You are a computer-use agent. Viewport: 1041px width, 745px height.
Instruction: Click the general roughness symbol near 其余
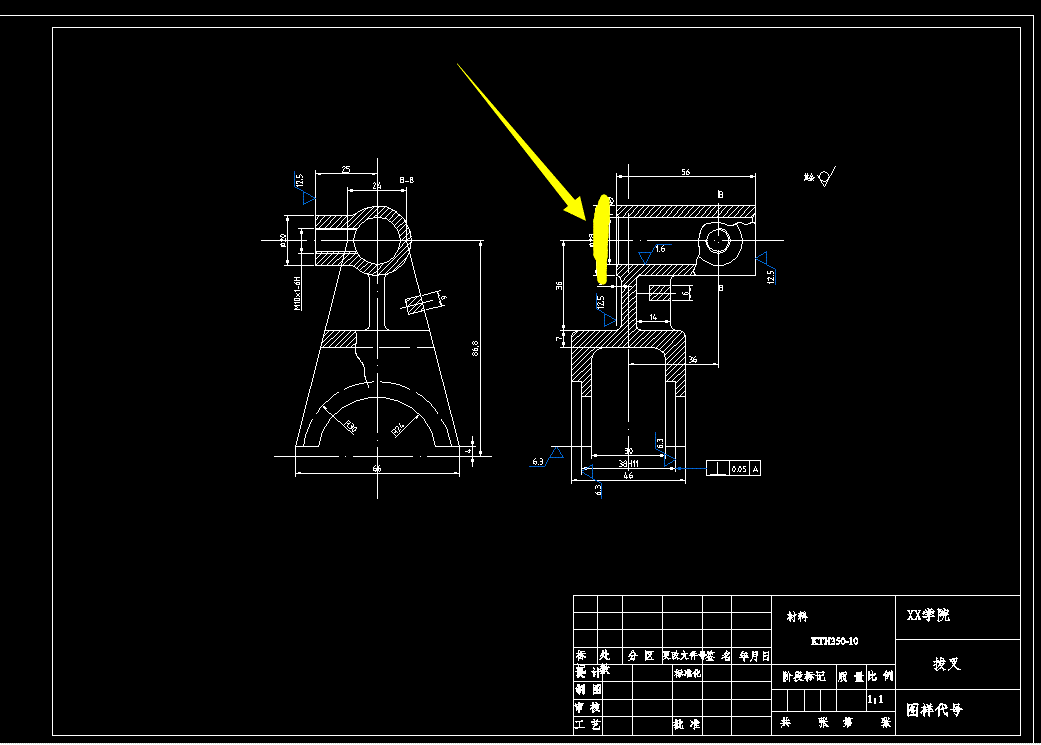coord(827,177)
